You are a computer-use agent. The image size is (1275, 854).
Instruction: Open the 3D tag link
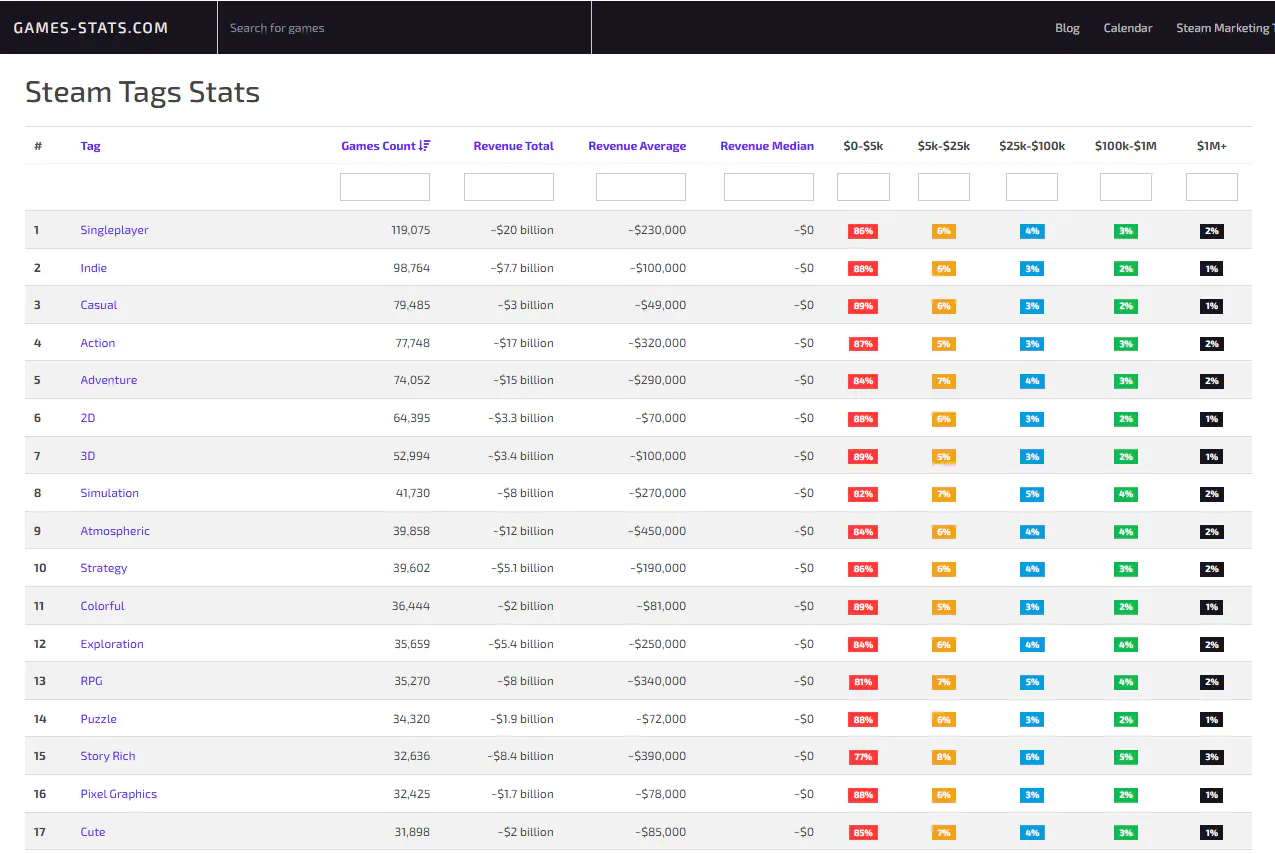click(x=88, y=456)
